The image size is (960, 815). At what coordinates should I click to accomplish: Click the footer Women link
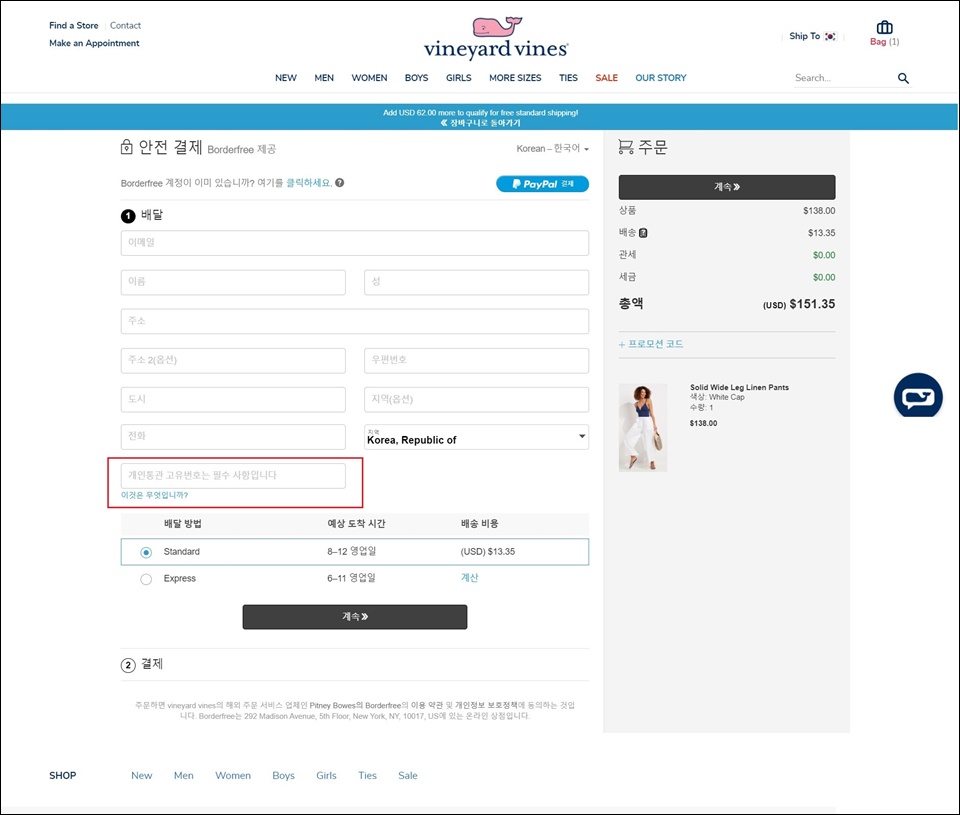tap(233, 775)
